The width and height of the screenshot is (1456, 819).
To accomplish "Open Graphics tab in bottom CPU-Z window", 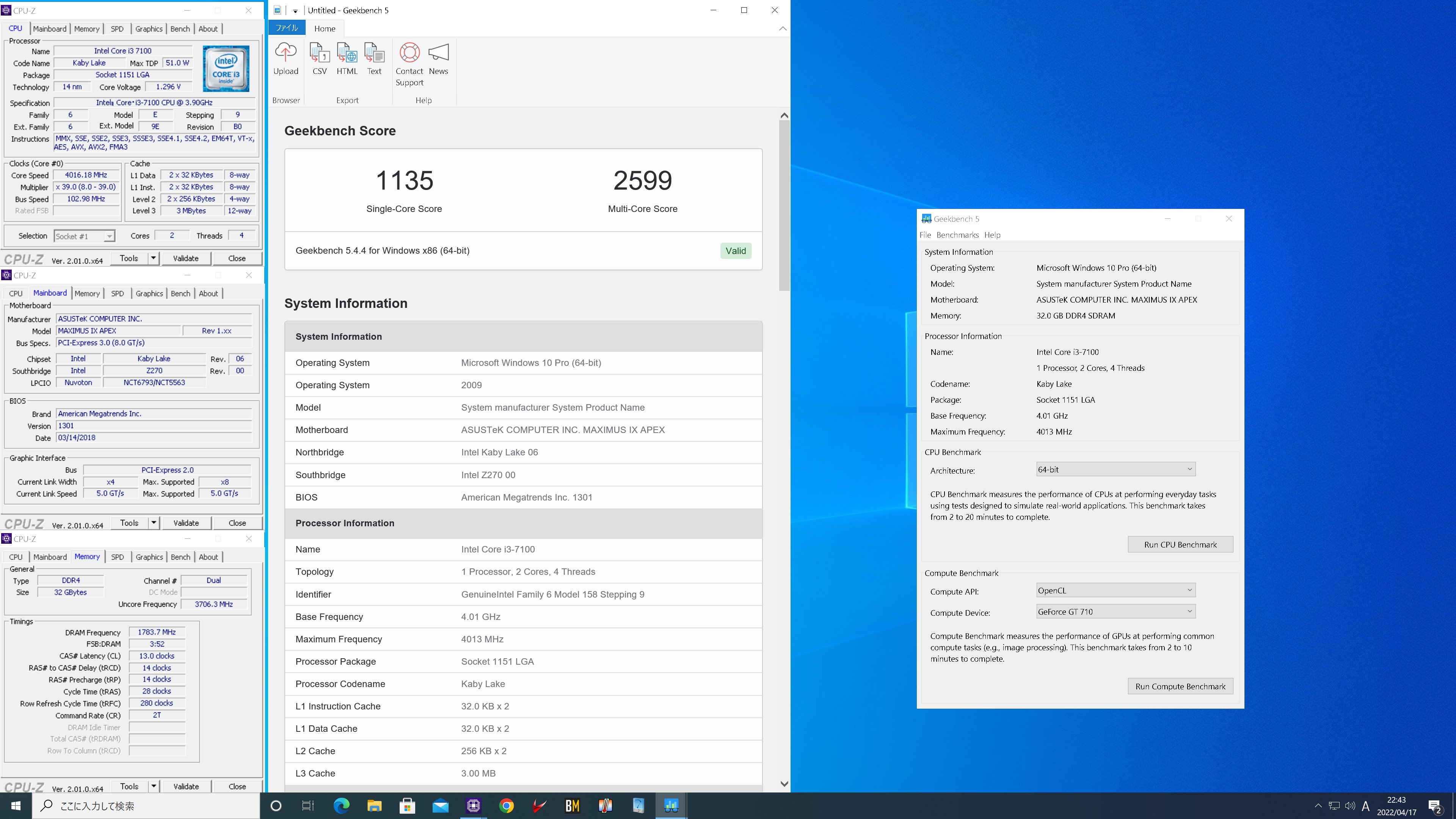I will [150, 557].
